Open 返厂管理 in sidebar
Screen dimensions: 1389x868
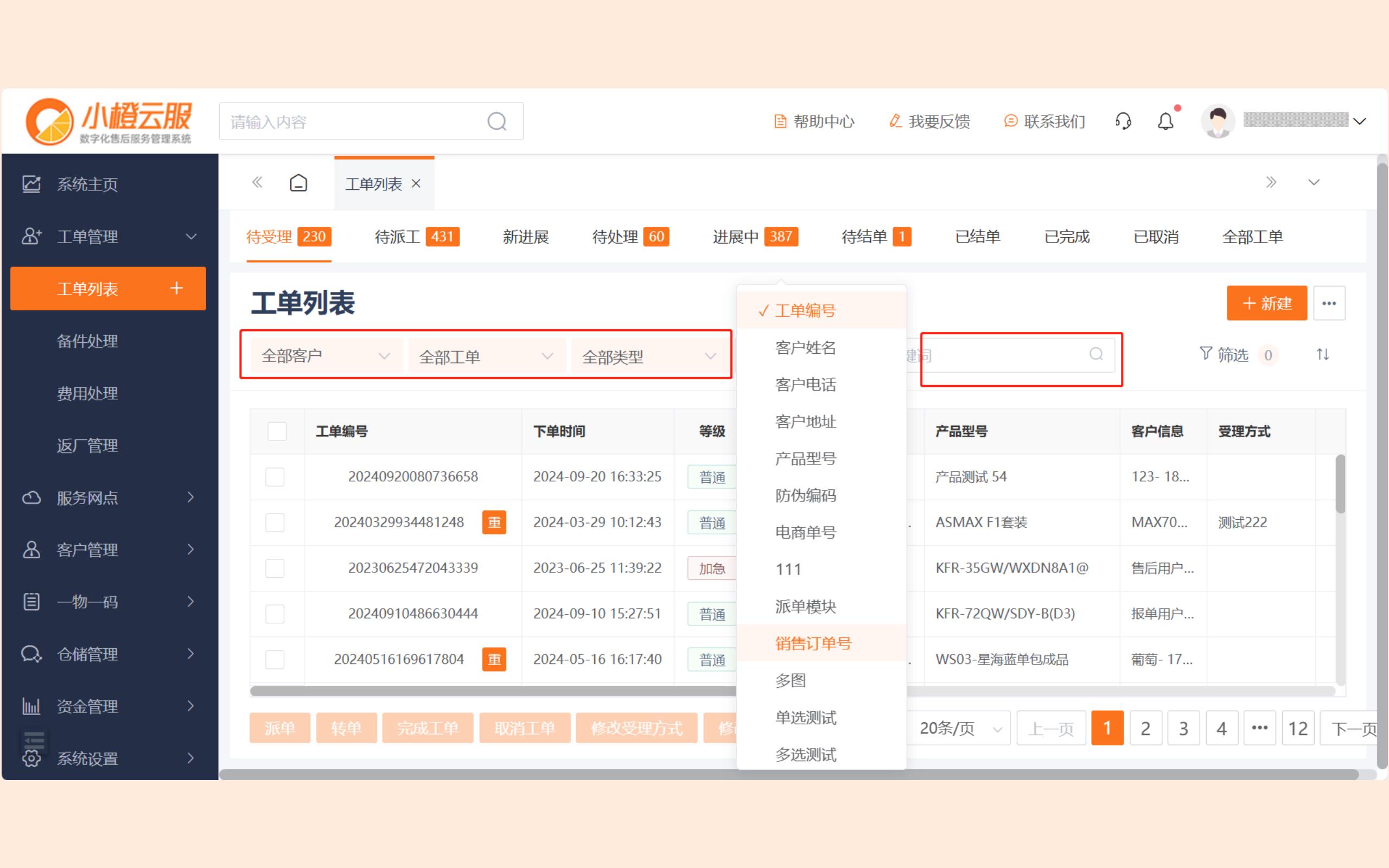[87, 445]
